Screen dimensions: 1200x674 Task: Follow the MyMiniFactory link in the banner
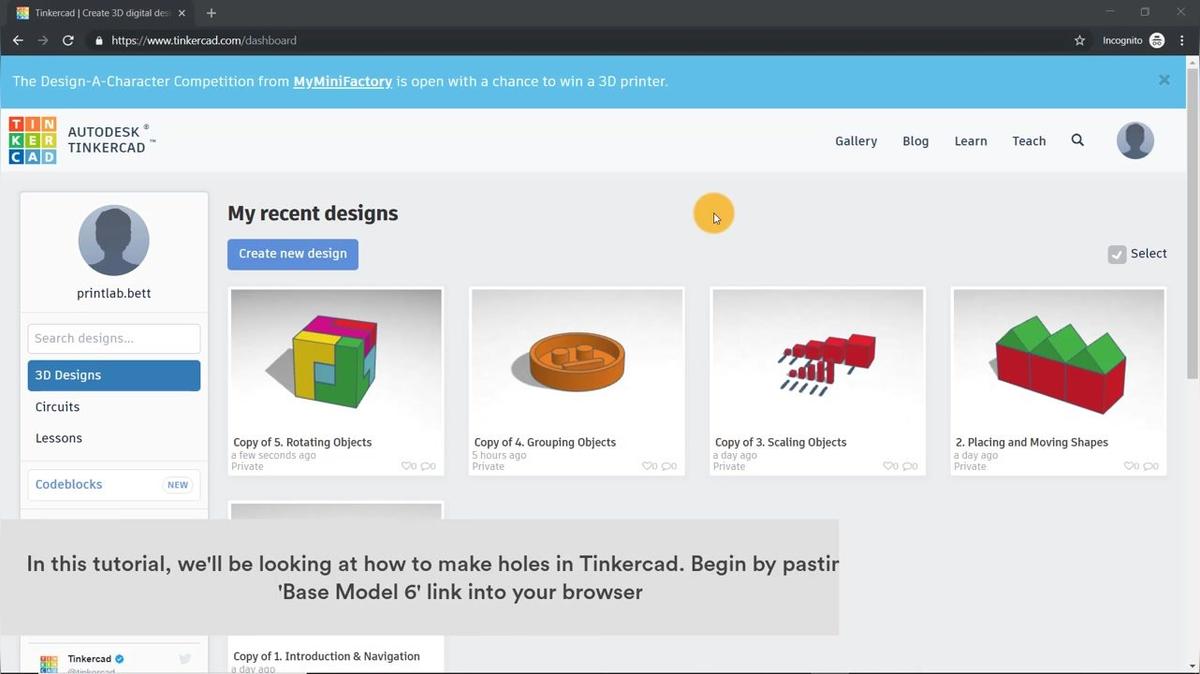[x=342, y=81]
